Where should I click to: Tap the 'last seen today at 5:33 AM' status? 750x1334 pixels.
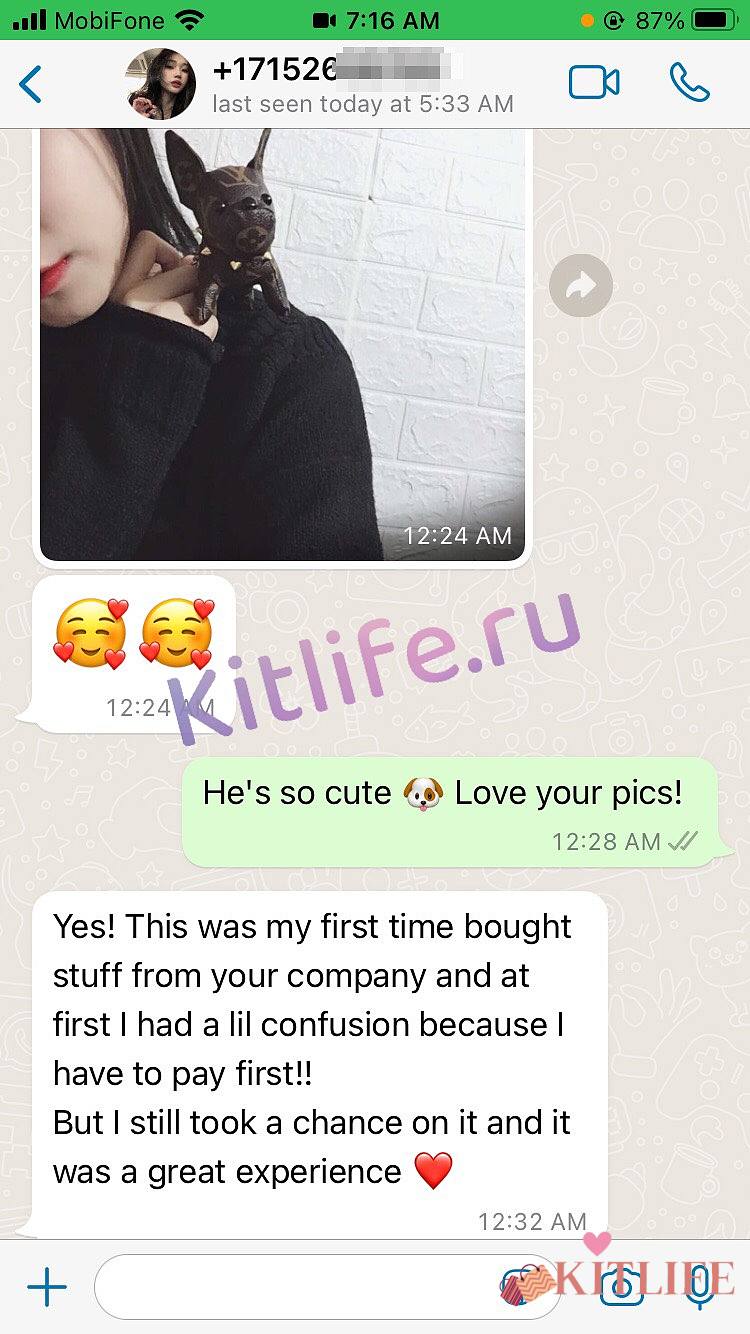tap(363, 104)
